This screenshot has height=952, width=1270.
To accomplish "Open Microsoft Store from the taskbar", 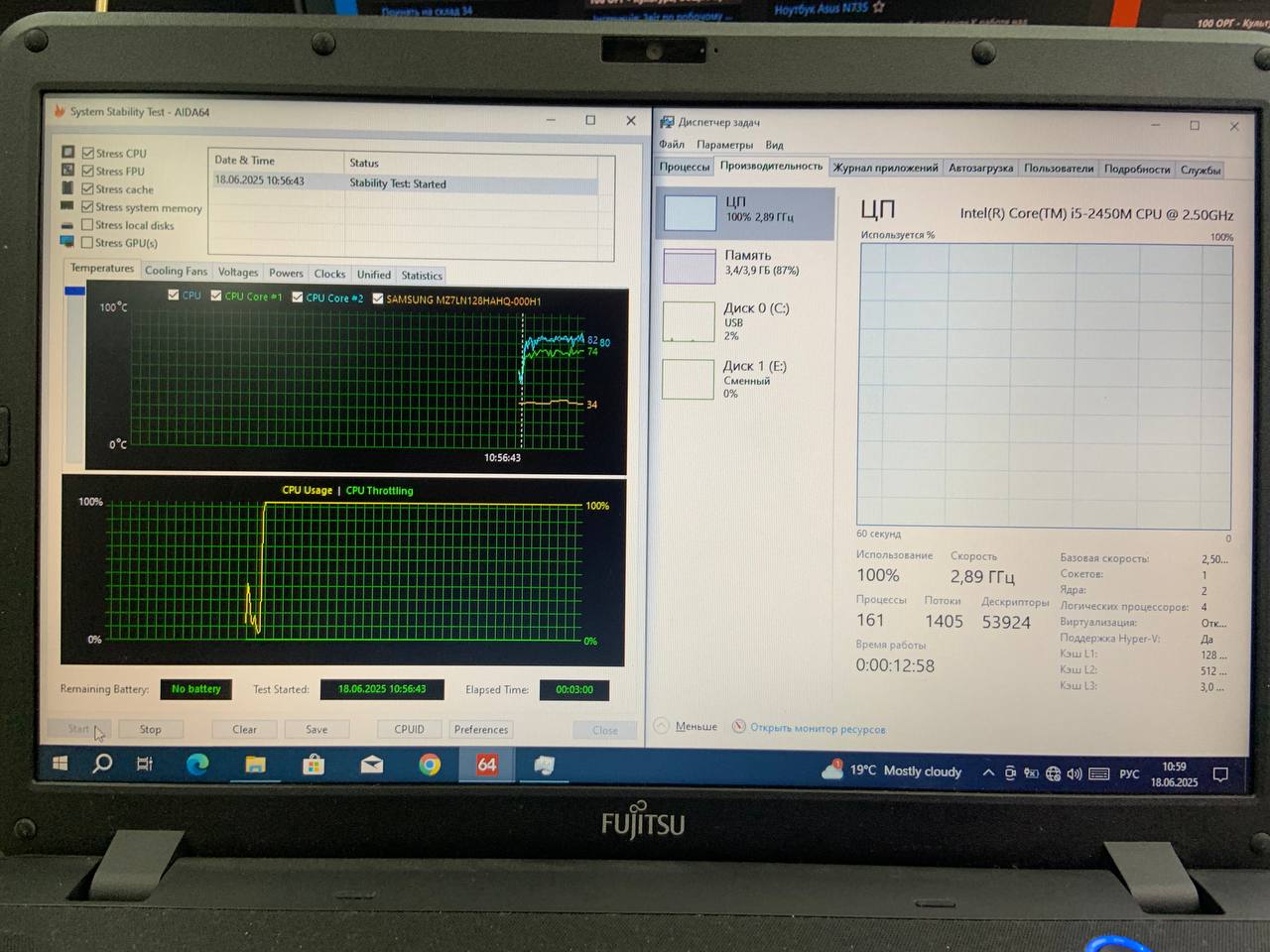I will [314, 765].
